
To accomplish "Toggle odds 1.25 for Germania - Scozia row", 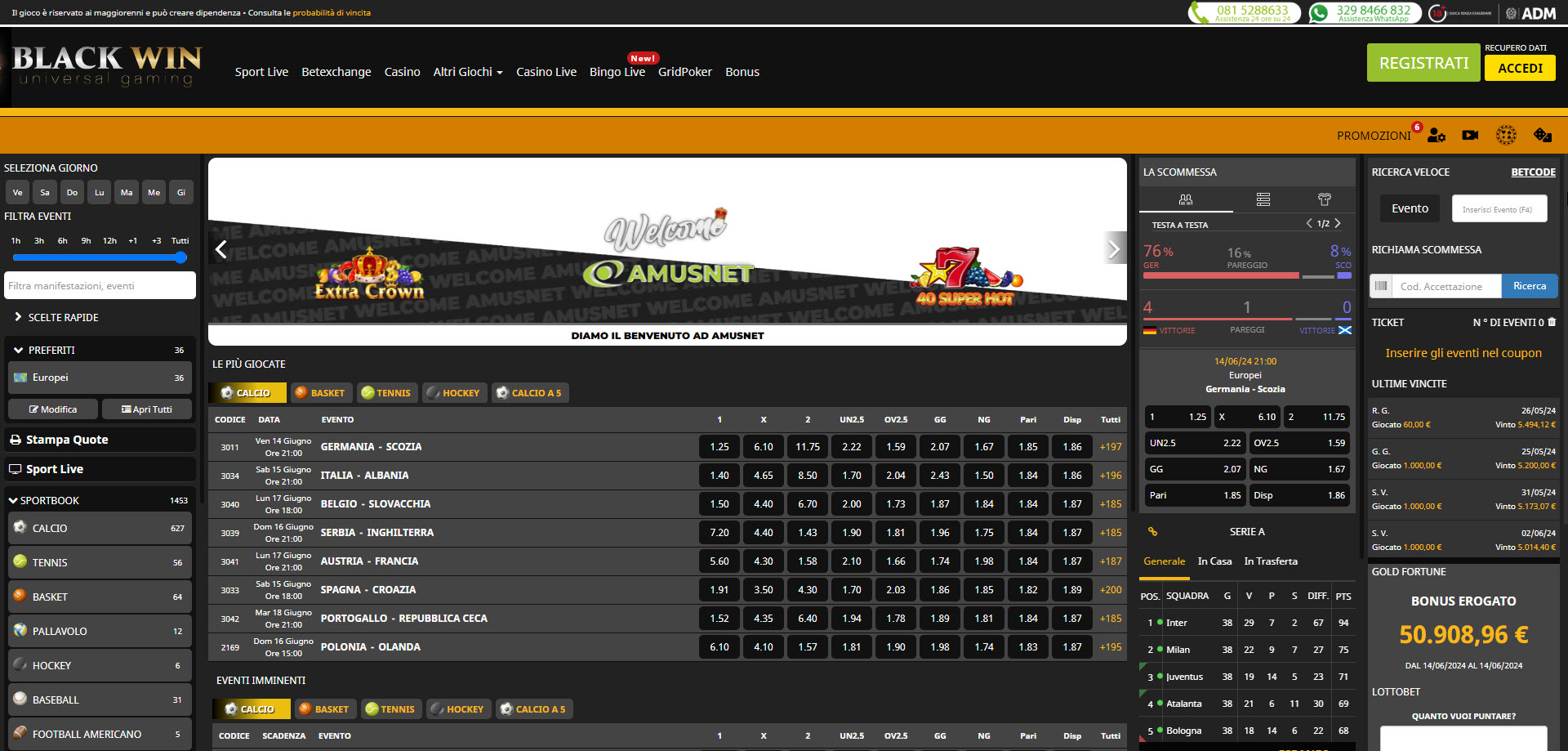I will pyautogui.click(x=719, y=447).
